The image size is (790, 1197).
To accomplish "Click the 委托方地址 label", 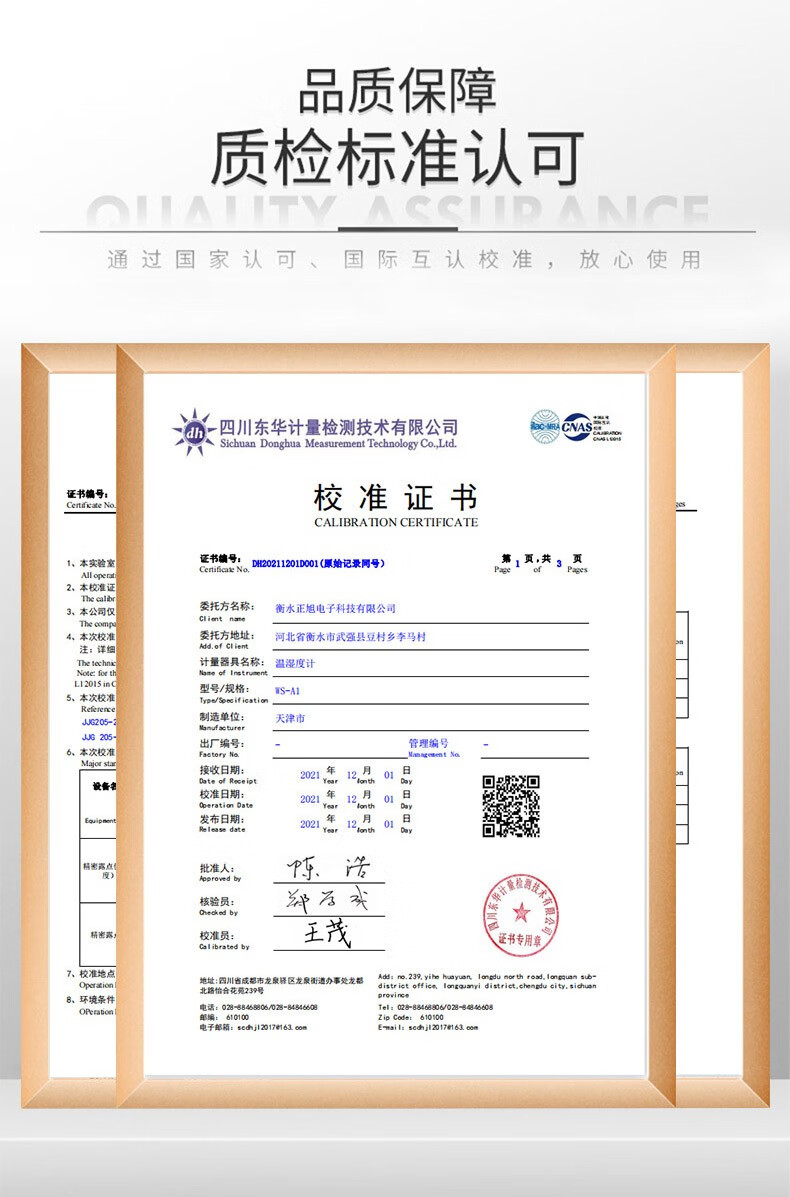I will tap(226, 634).
